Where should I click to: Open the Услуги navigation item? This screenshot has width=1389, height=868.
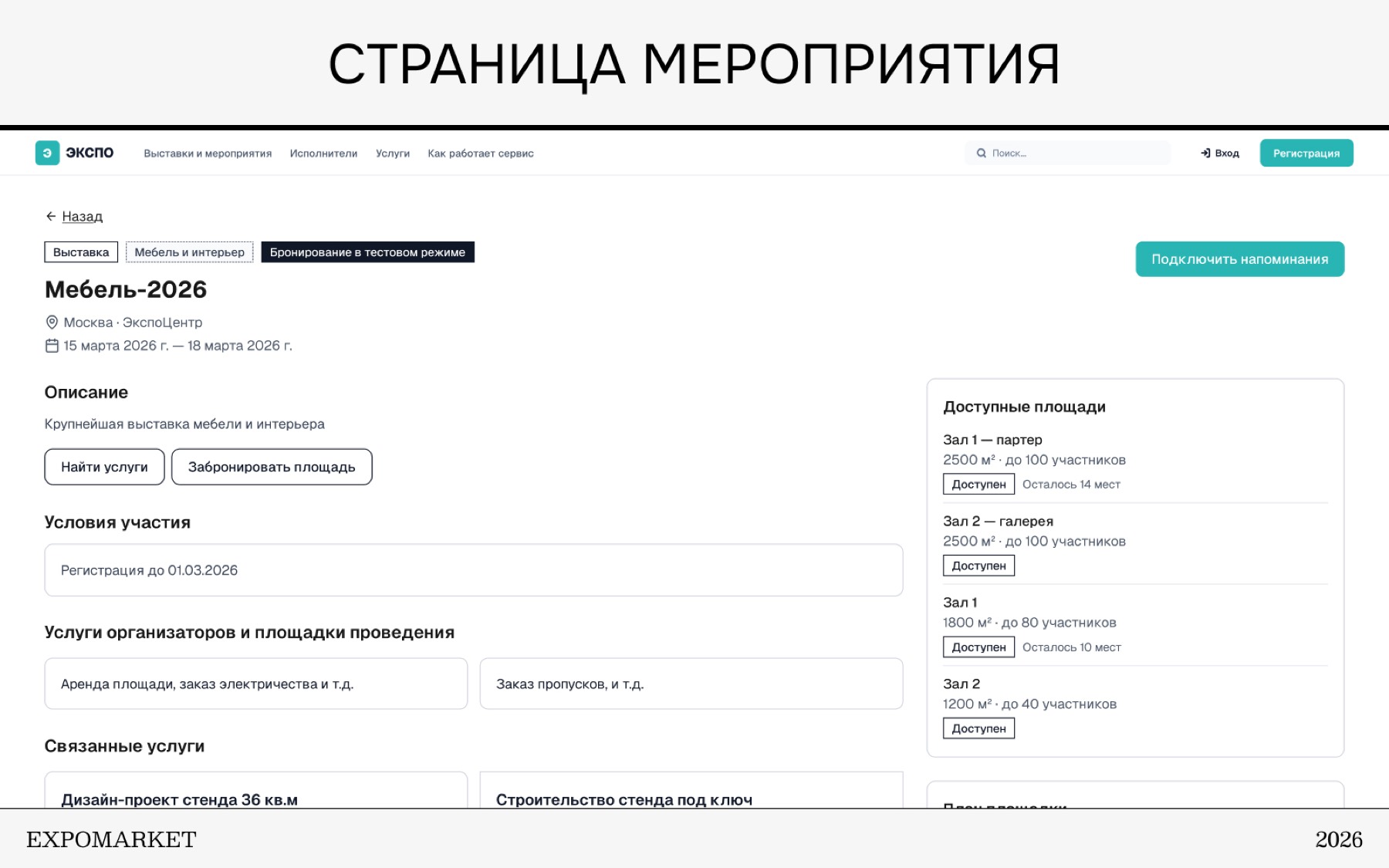coord(393,154)
